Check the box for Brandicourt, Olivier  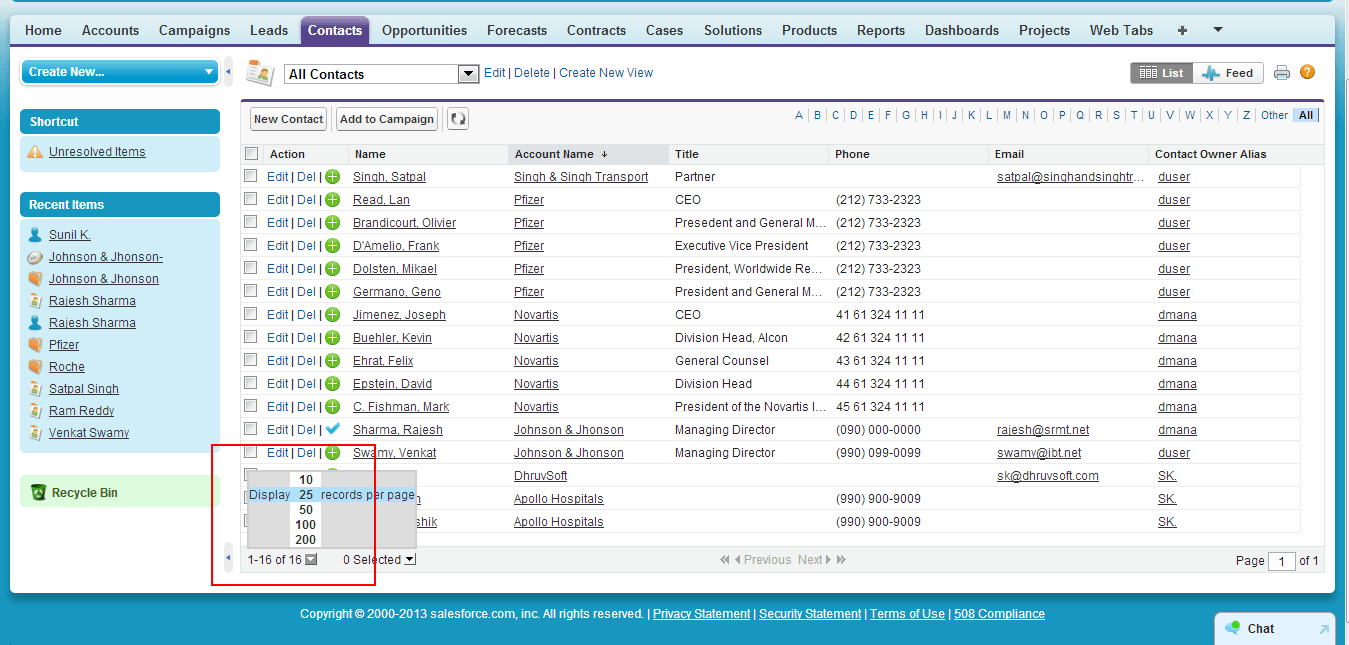coord(252,222)
